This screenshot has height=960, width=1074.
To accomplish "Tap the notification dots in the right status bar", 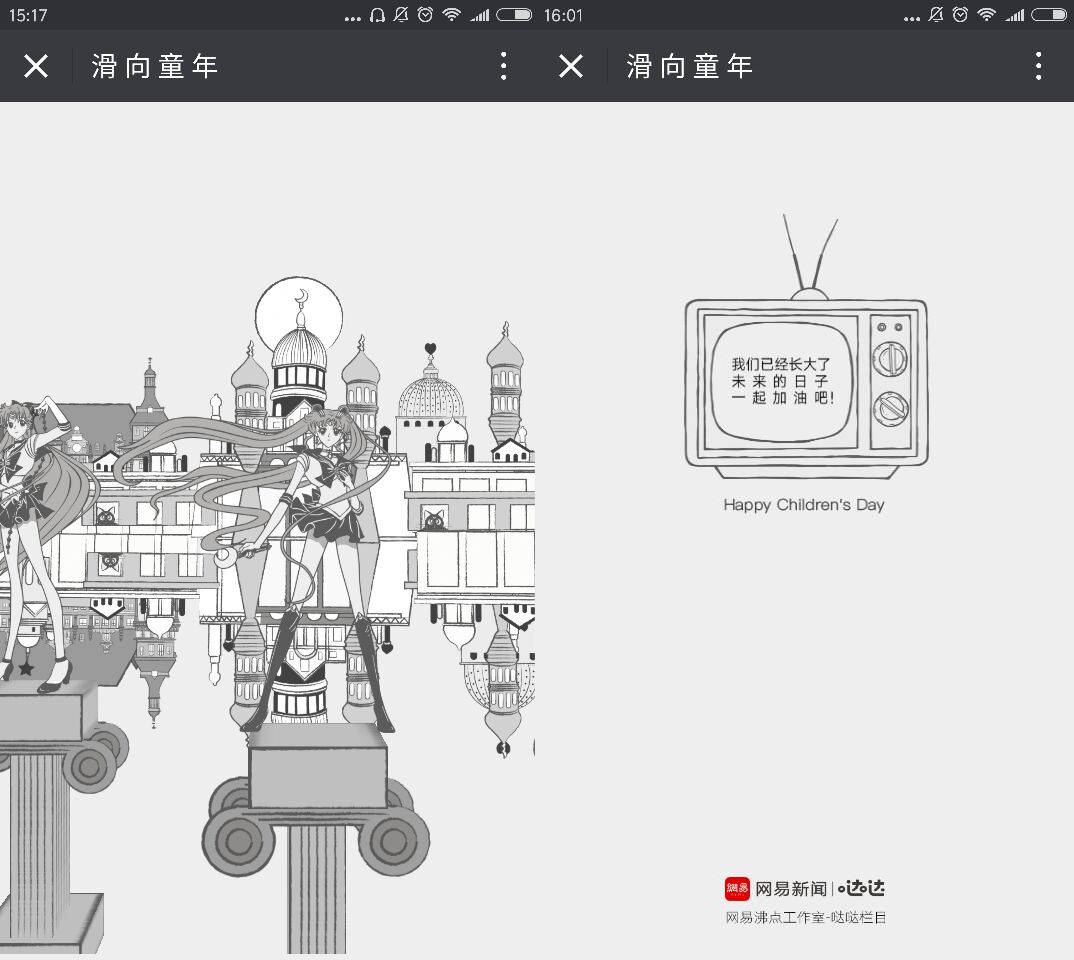I will click(912, 18).
